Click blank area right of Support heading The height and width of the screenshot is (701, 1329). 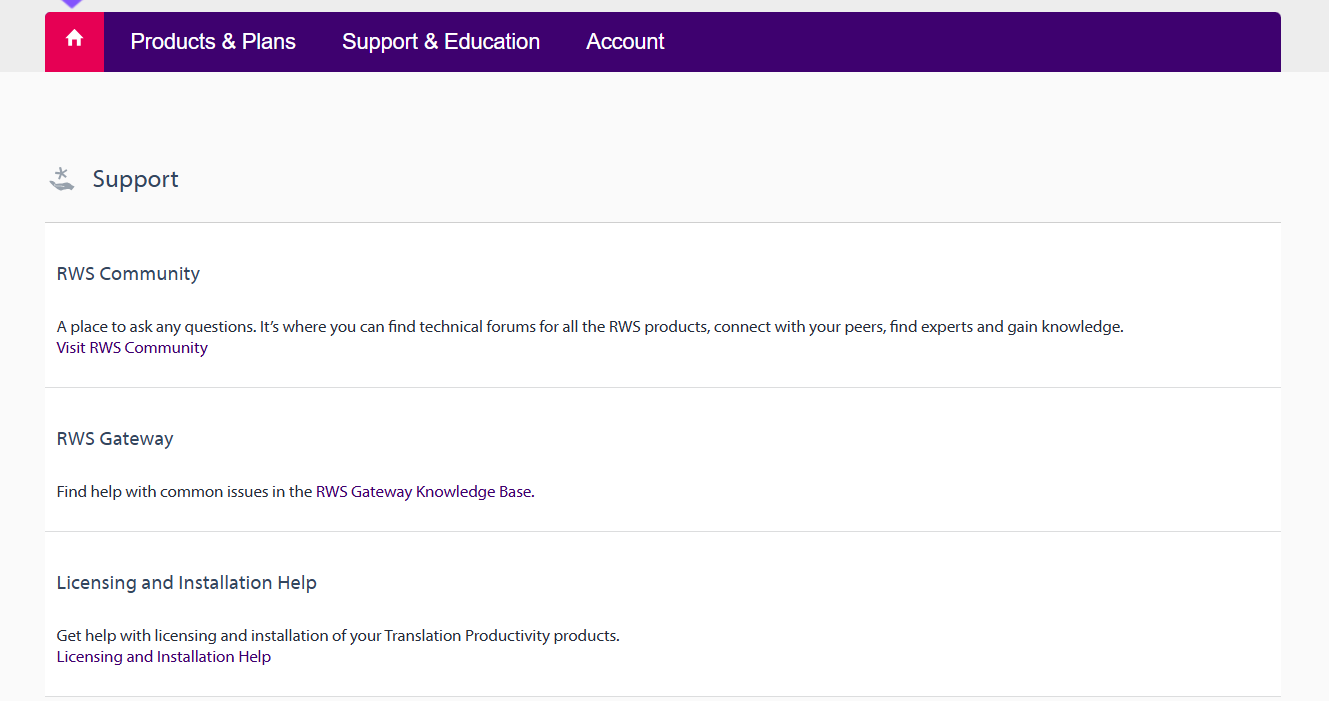coord(700,180)
